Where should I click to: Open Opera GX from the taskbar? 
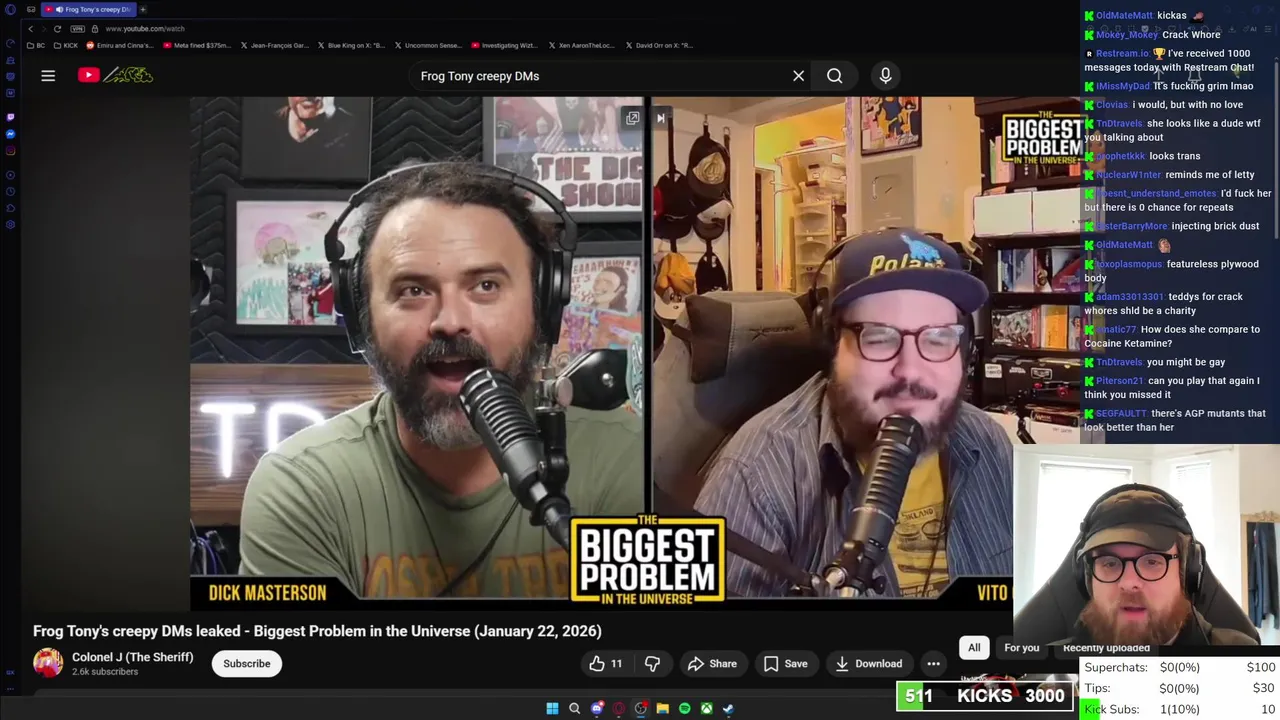click(619, 709)
